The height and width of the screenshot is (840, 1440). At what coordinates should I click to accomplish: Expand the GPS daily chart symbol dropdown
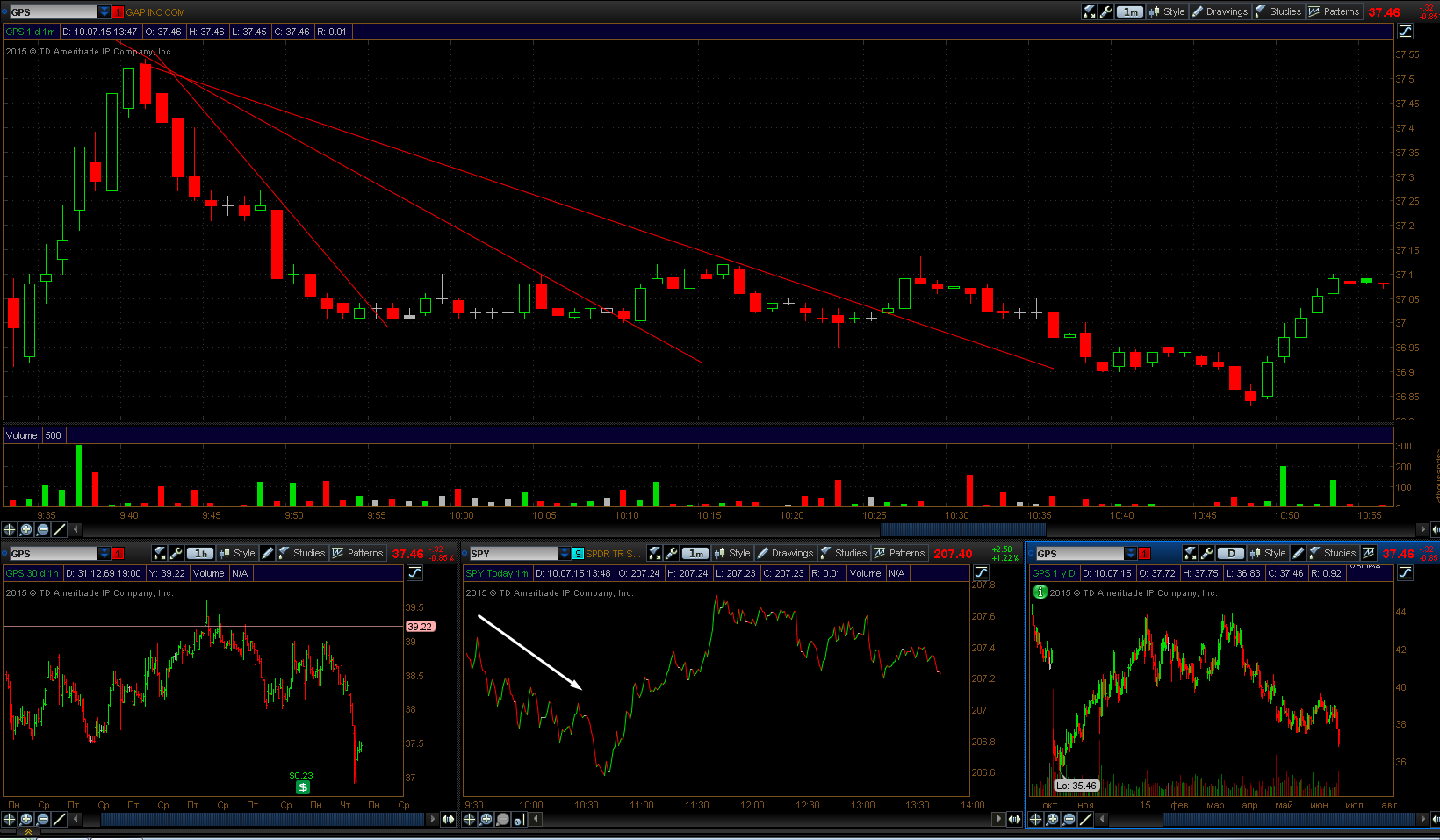[1131, 554]
